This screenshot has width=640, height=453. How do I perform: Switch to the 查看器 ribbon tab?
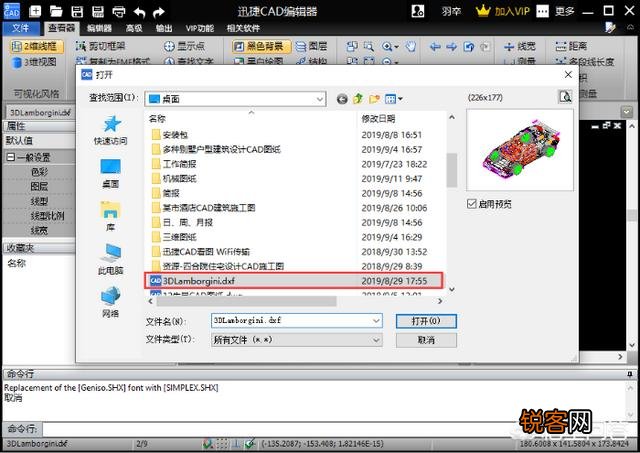point(61,28)
